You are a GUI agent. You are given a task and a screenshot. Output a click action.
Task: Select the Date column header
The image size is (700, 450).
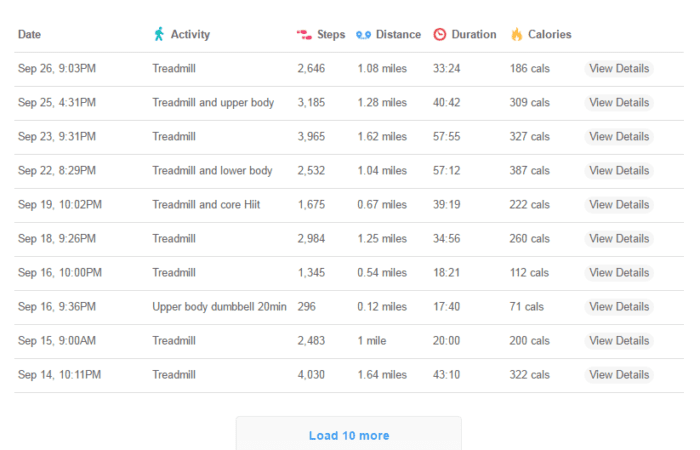29,34
